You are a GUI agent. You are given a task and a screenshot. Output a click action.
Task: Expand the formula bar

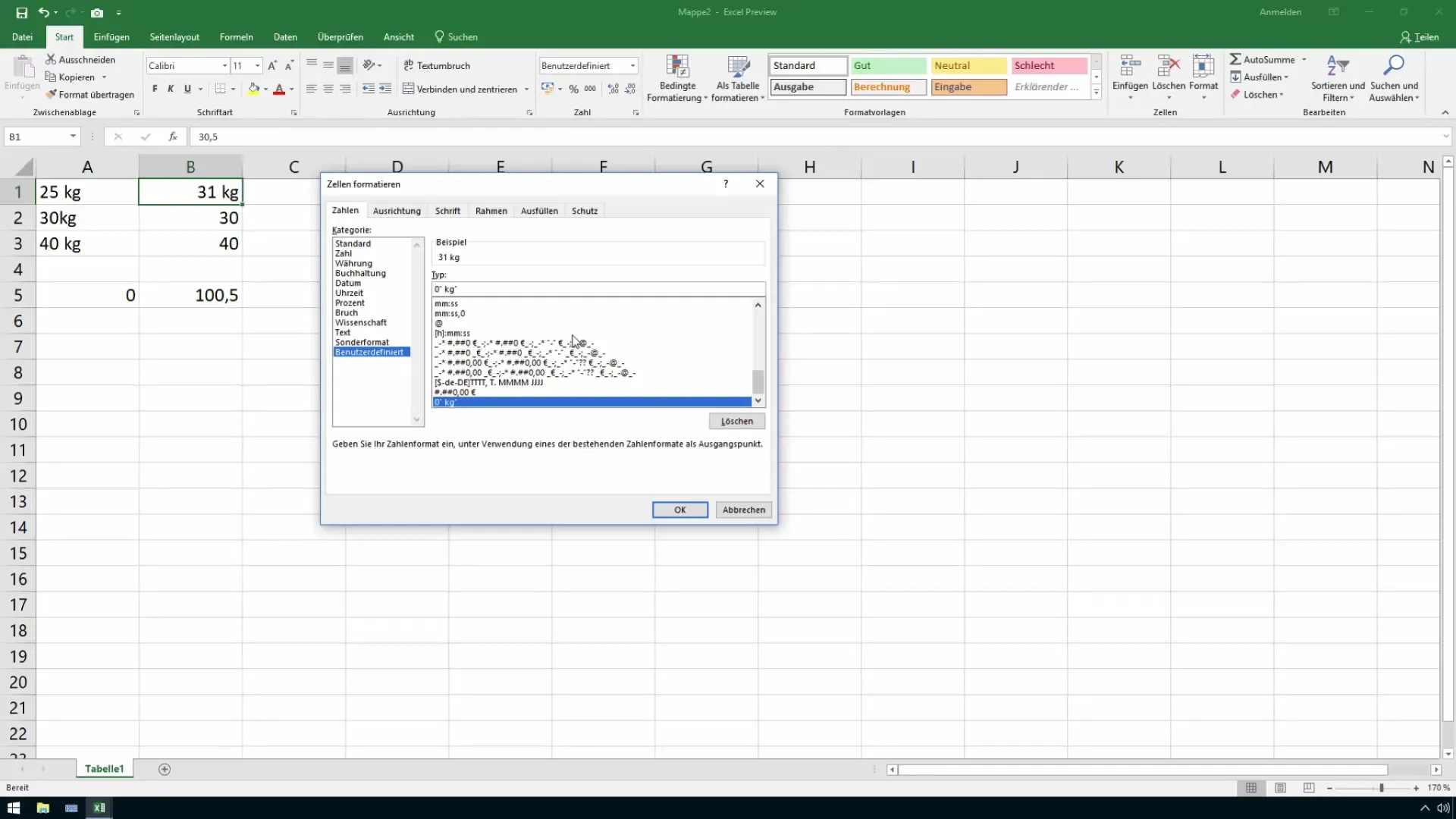[1445, 136]
